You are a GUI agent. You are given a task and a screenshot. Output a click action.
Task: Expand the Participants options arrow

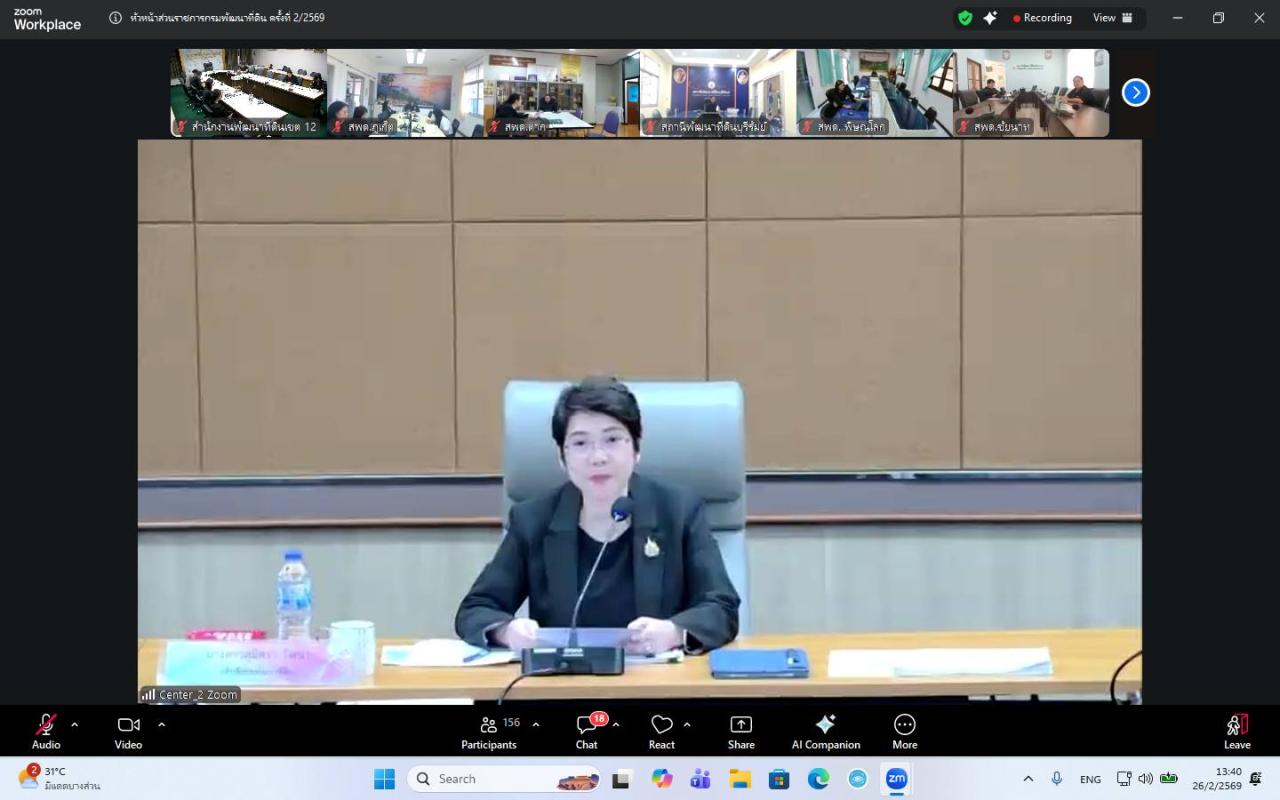(535, 724)
